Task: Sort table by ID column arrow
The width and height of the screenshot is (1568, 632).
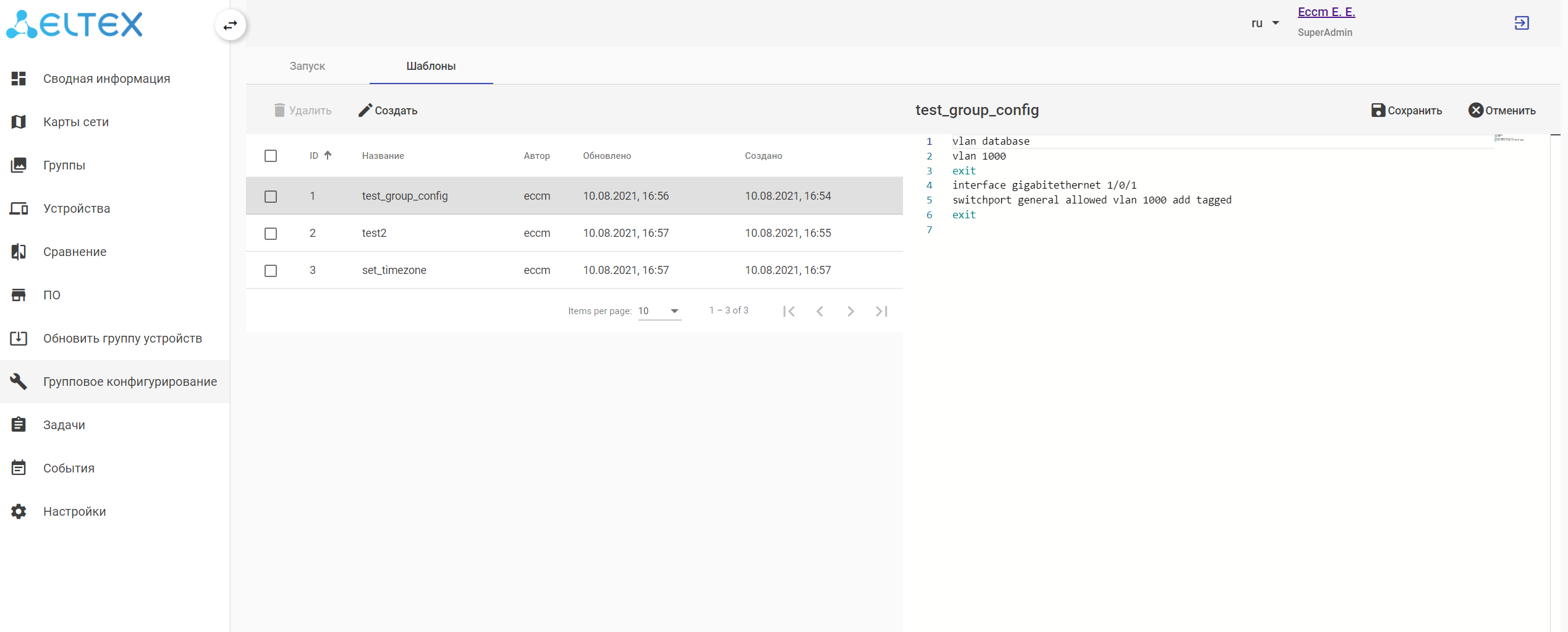Action: (328, 156)
